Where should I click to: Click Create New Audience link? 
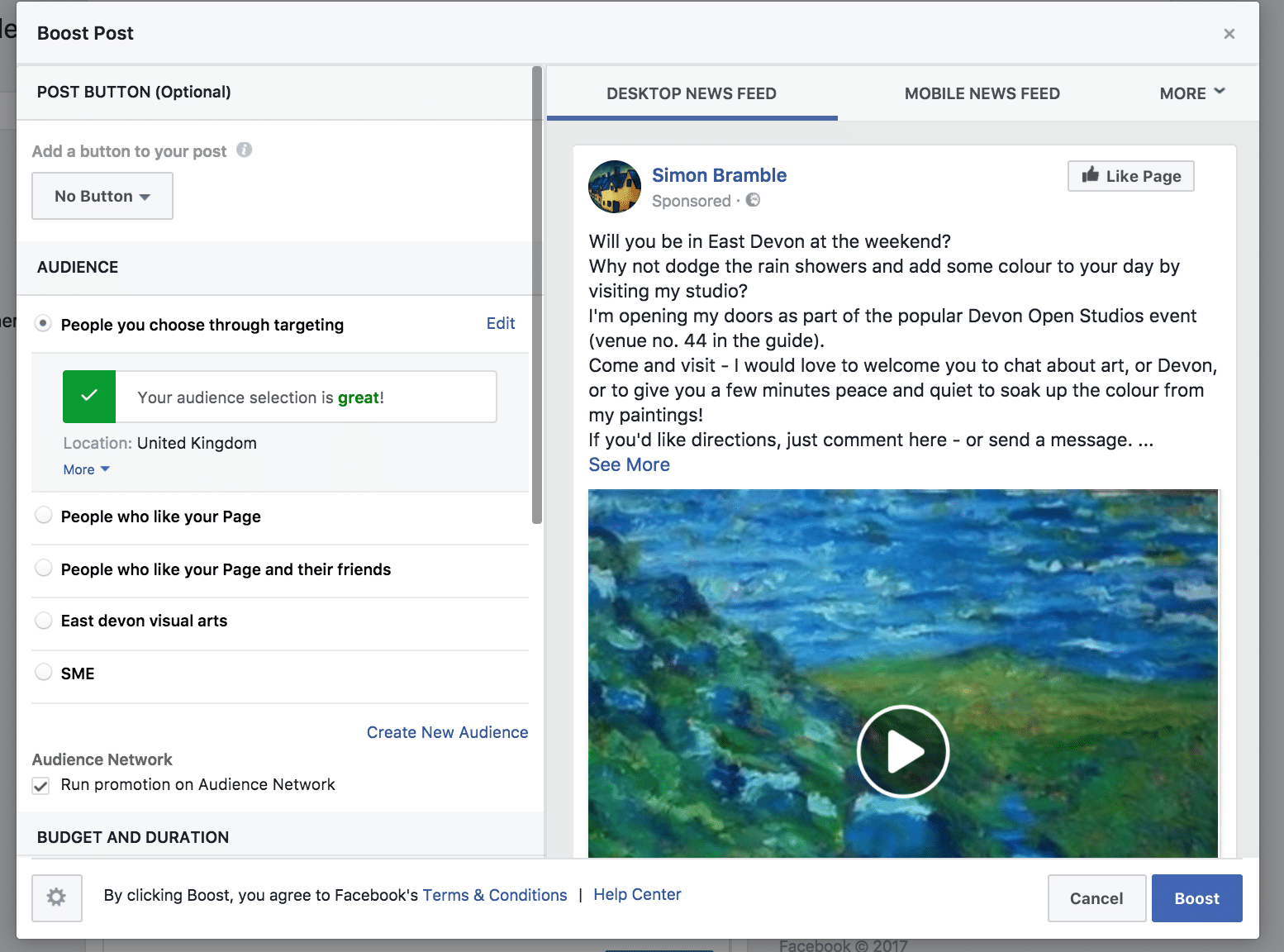(447, 732)
